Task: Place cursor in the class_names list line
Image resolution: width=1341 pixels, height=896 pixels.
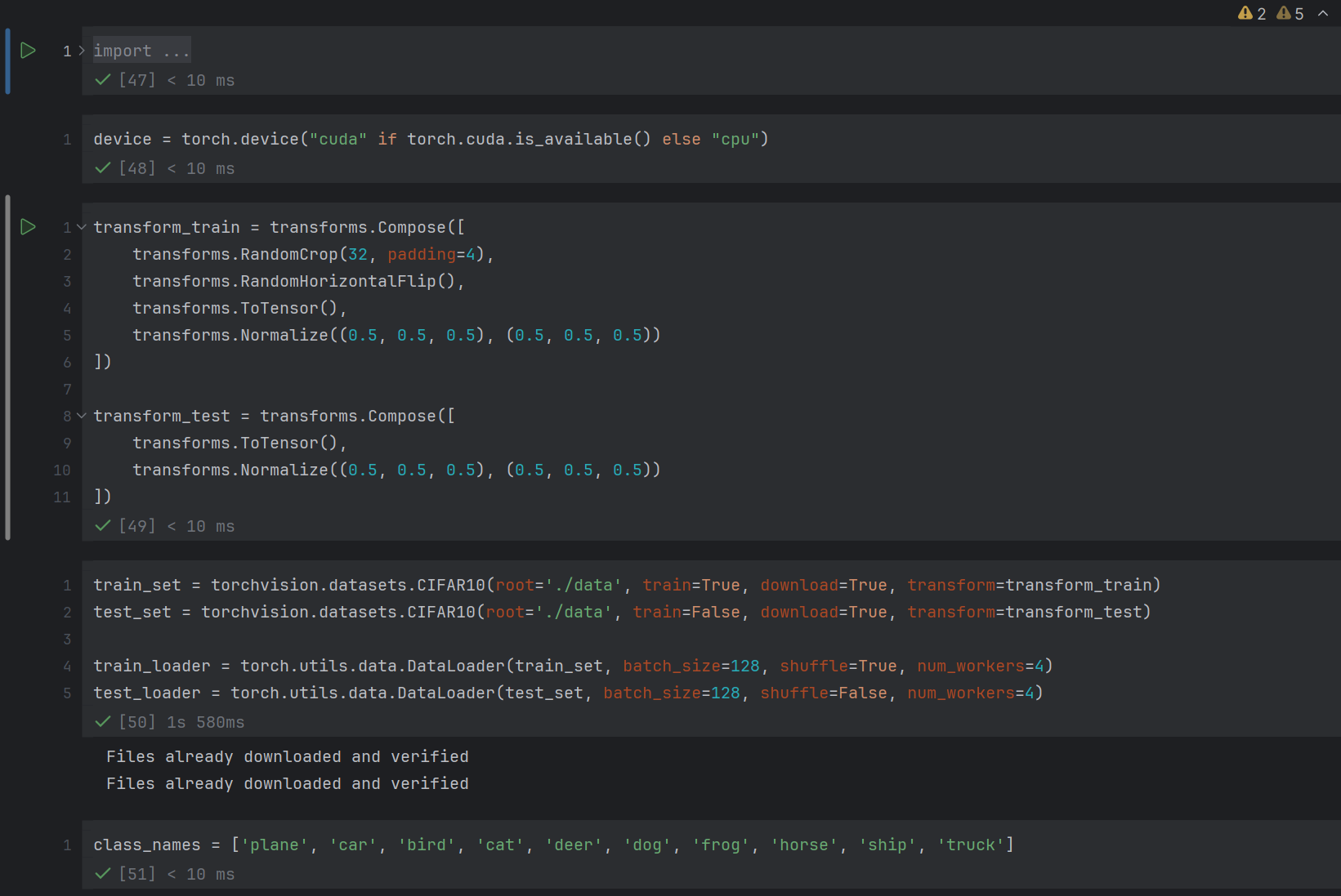Action: point(552,845)
